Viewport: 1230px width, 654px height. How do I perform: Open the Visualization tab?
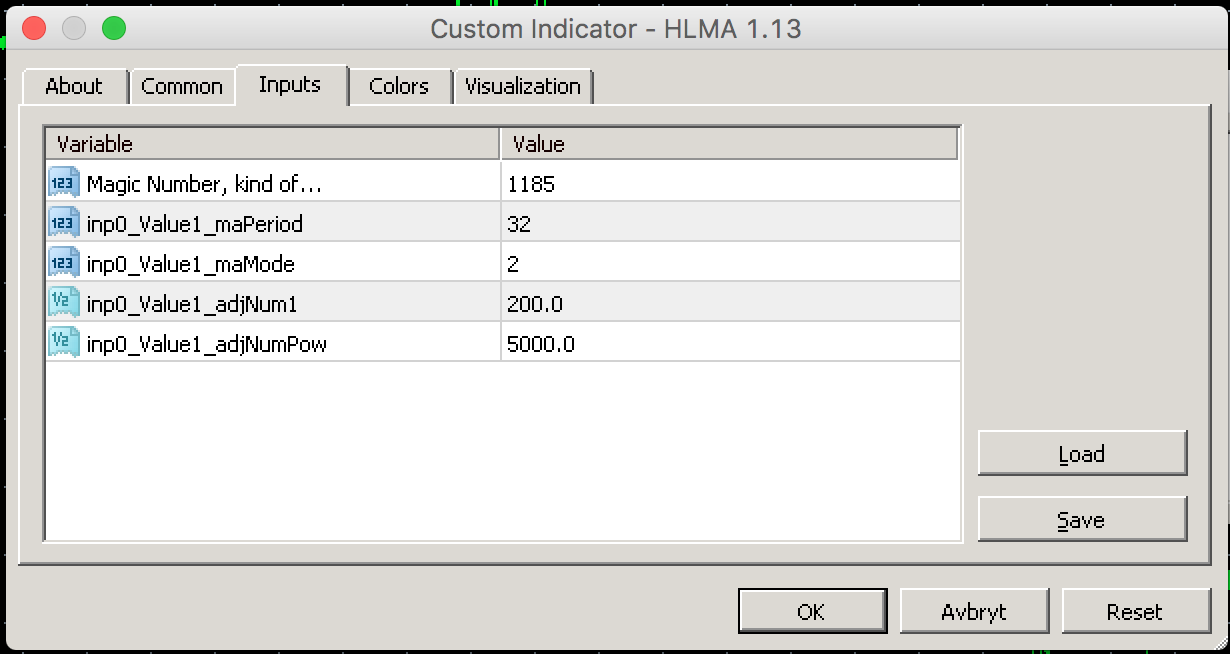click(x=523, y=86)
